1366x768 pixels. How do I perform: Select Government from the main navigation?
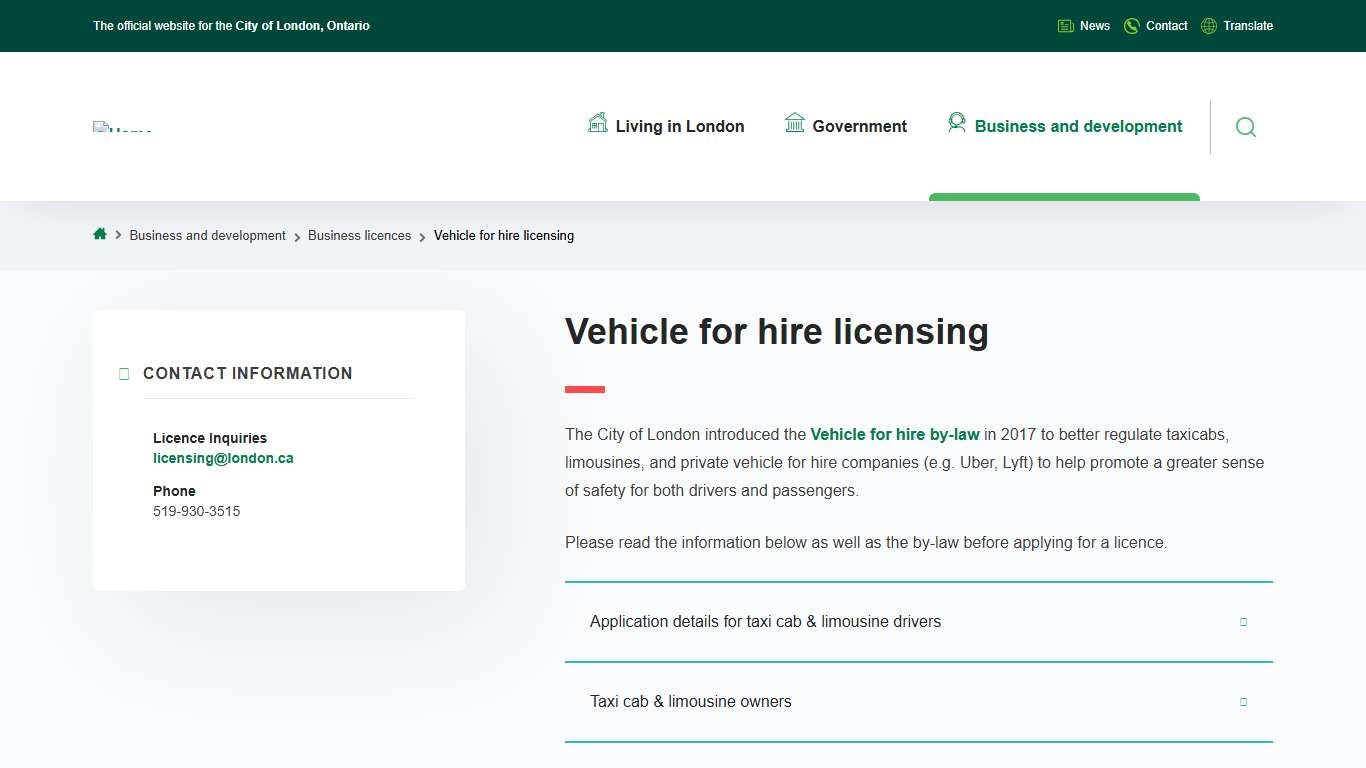point(858,126)
